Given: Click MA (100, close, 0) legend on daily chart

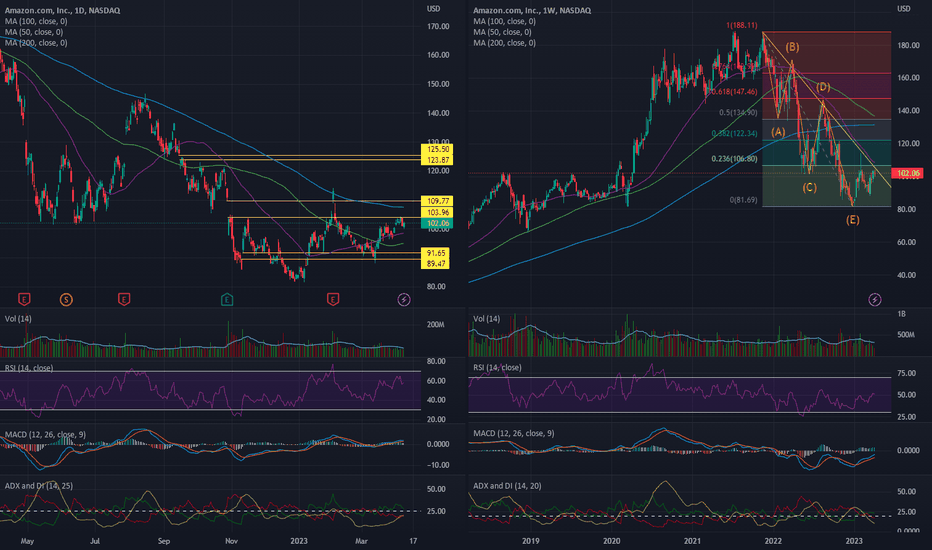Looking at the screenshot, I should coord(36,21).
